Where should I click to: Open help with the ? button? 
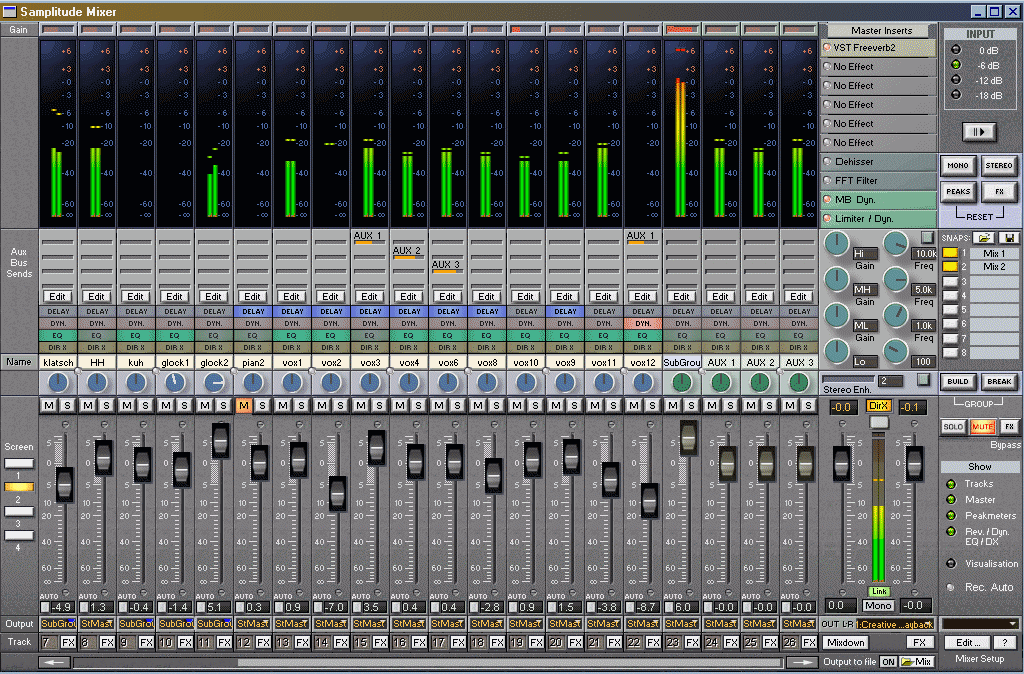tap(1004, 643)
